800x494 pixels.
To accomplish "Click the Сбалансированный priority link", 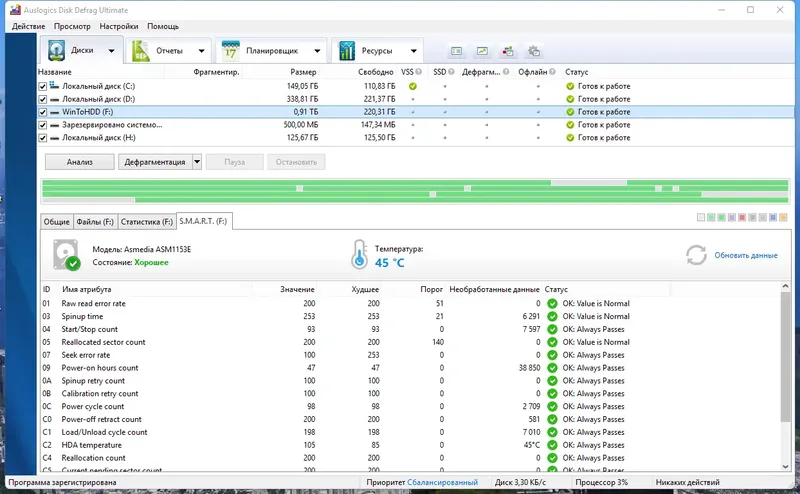I will [442, 482].
